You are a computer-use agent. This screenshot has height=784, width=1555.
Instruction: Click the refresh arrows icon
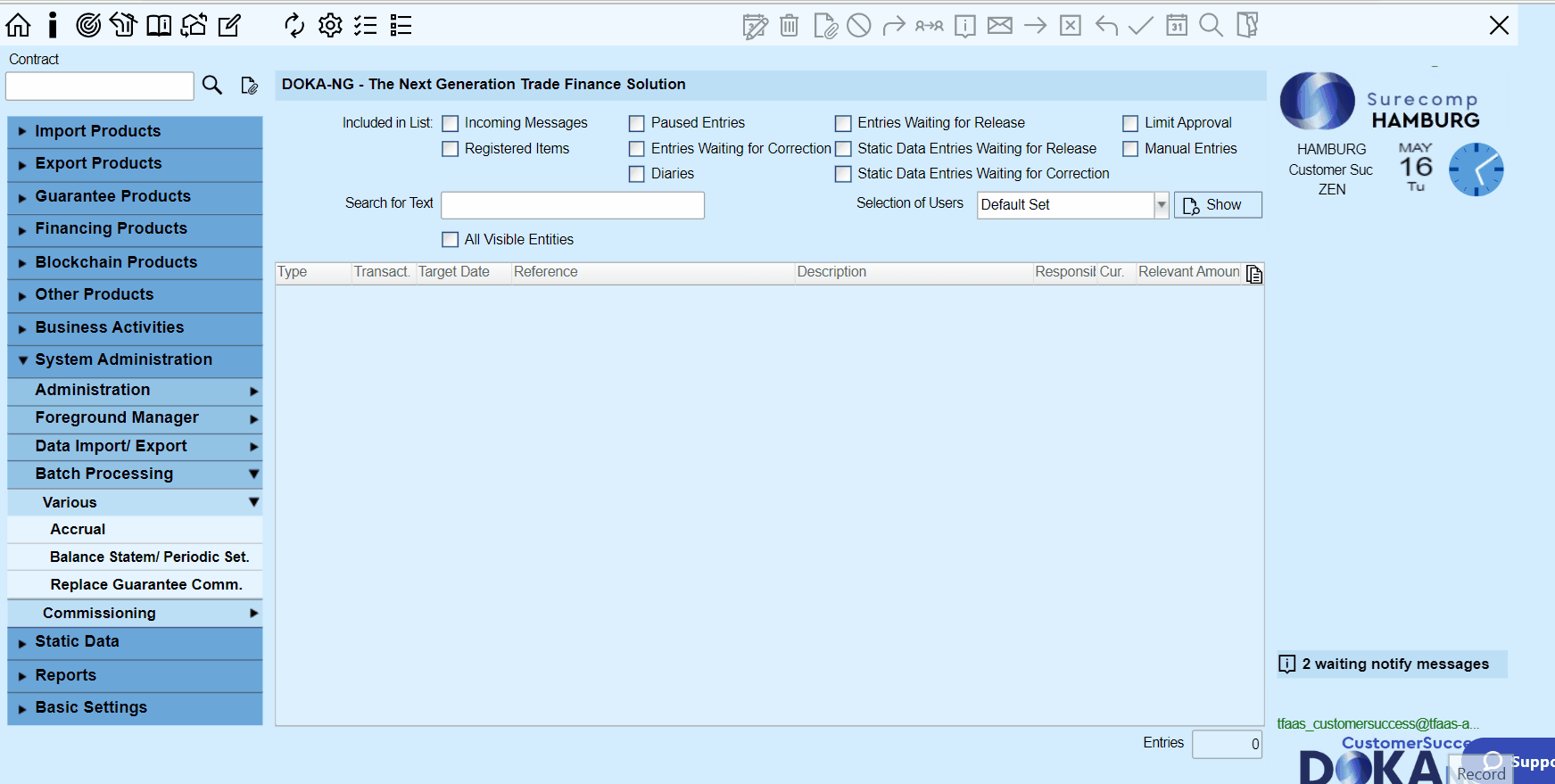click(x=294, y=25)
